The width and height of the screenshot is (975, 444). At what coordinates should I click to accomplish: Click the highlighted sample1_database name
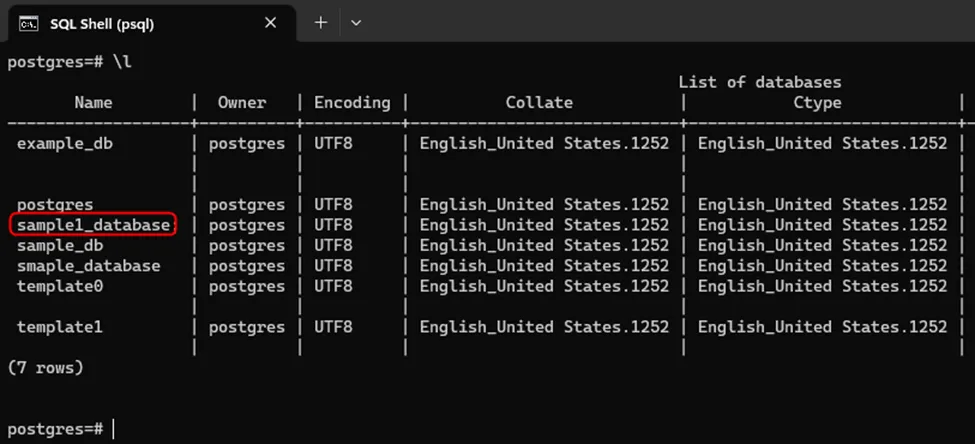pyautogui.click(x=93, y=225)
